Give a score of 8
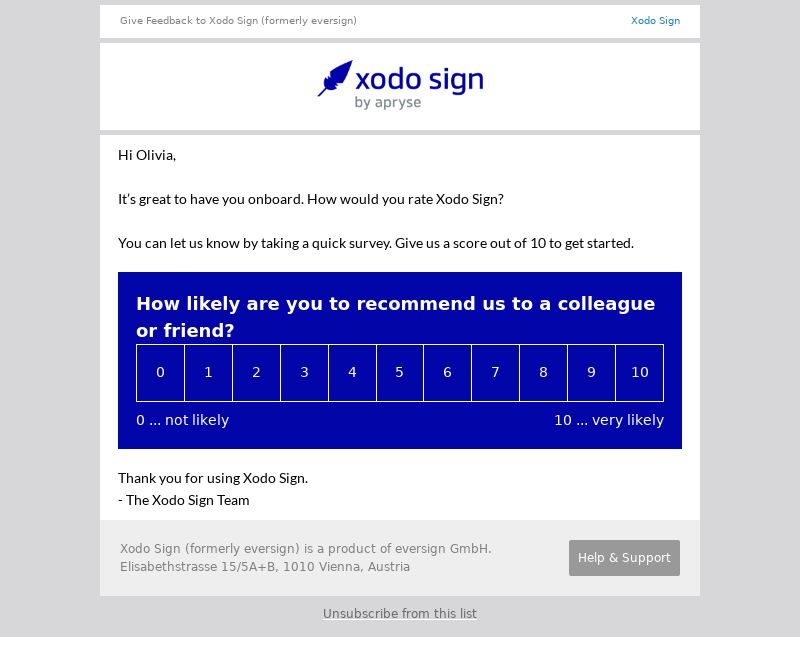The image size is (800, 656). pos(543,373)
